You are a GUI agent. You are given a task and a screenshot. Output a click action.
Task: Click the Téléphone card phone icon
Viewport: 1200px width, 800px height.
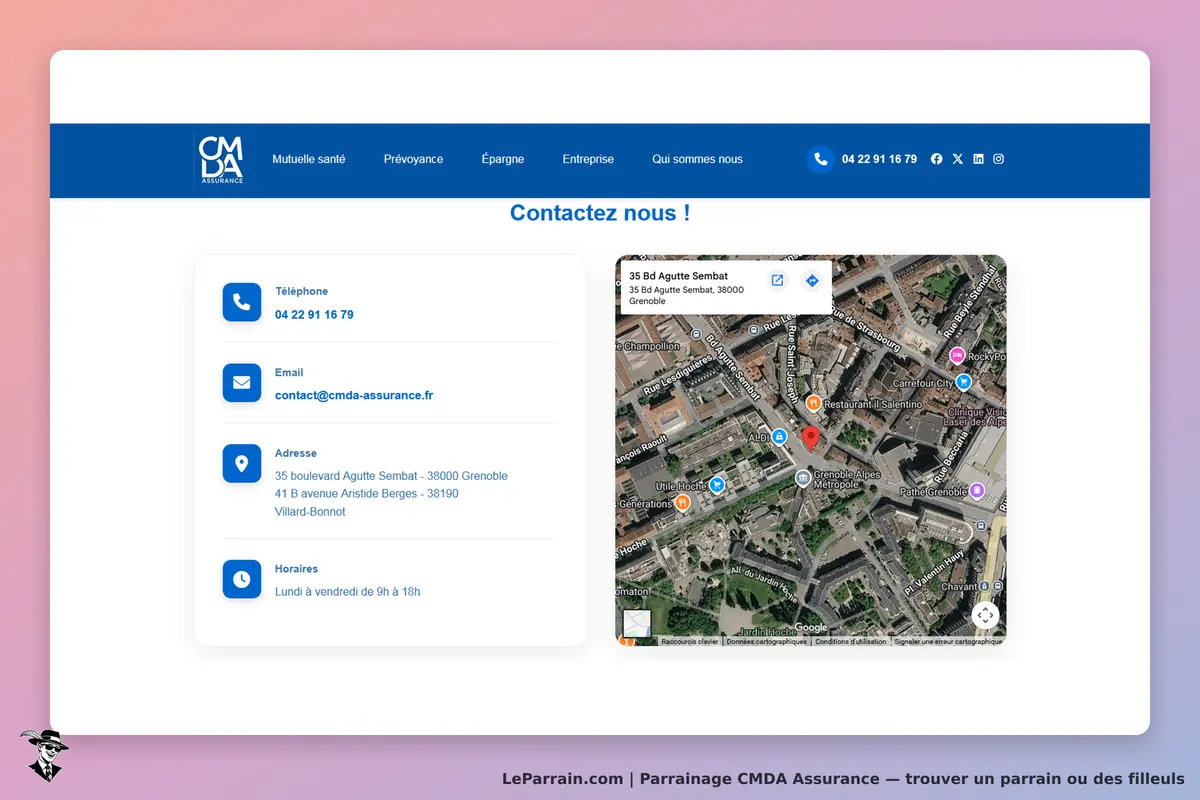(x=241, y=302)
